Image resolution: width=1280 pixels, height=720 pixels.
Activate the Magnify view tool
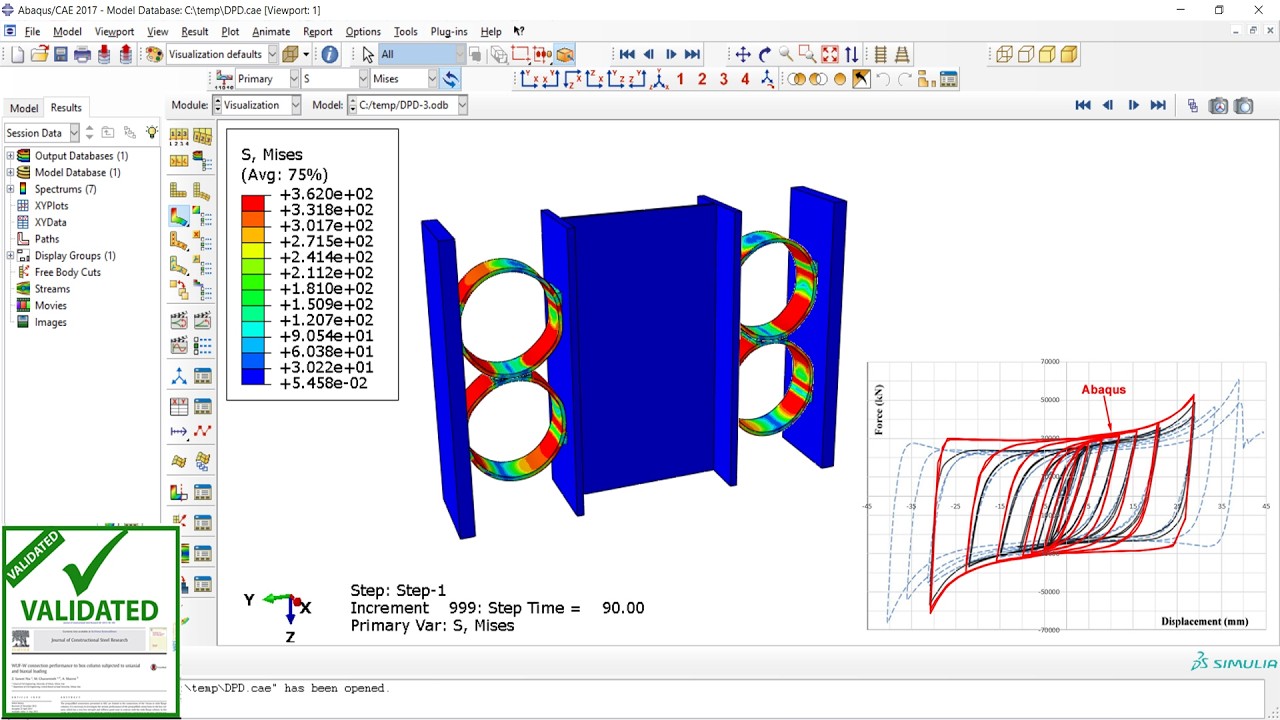(x=786, y=54)
